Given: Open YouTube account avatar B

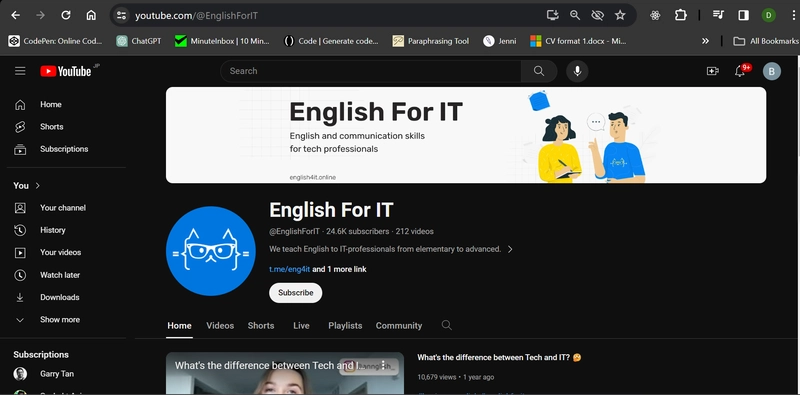Looking at the screenshot, I should 772,71.
